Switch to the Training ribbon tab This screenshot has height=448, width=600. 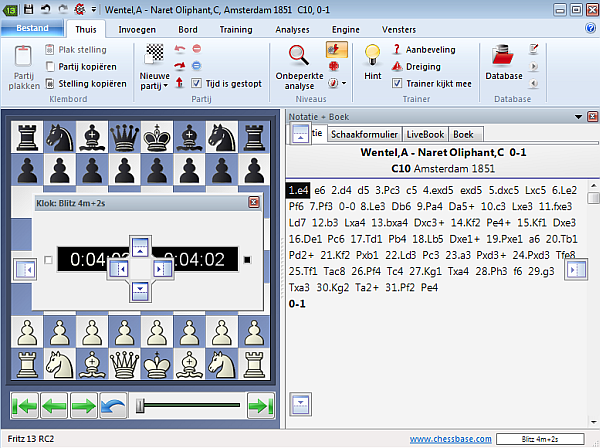(236, 30)
